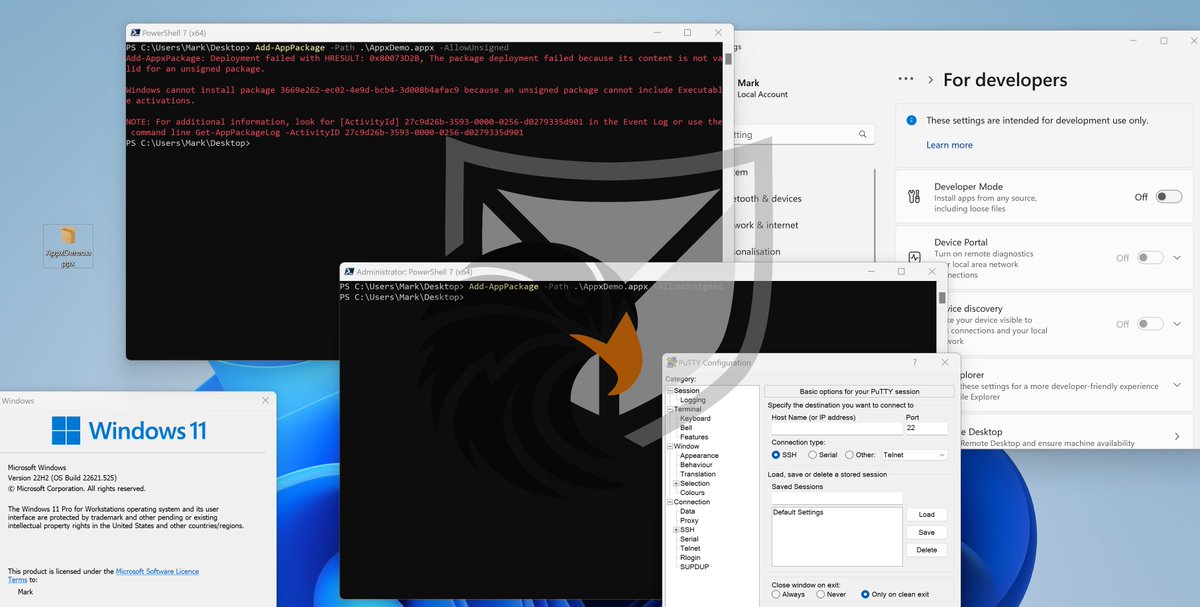Select Colours in PuTTY category tree
This screenshot has width=1200, height=607.
[692, 492]
